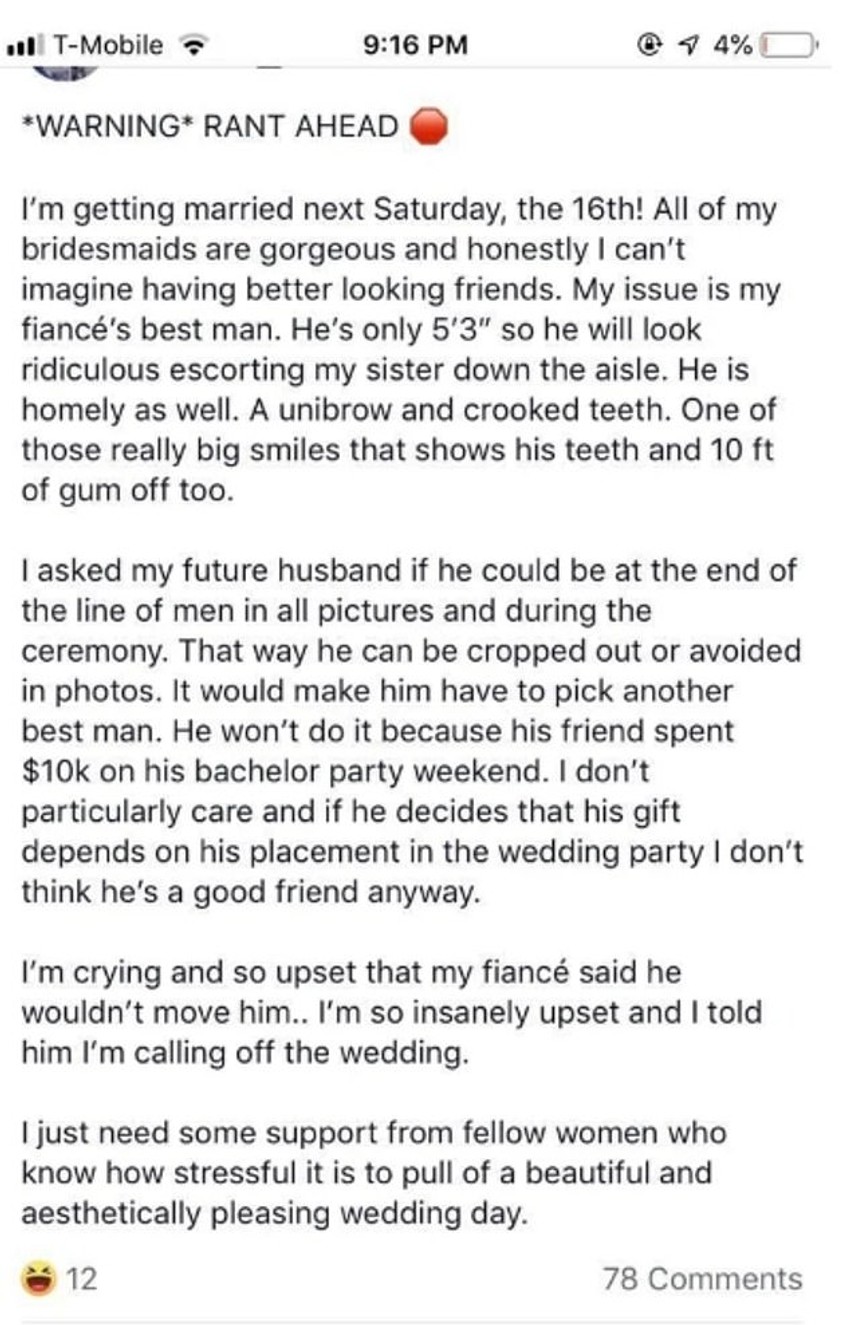The image size is (850, 1325).
Task: Click the paragraph starting "I'm crying and so upset"
Action: tap(390, 1012)
